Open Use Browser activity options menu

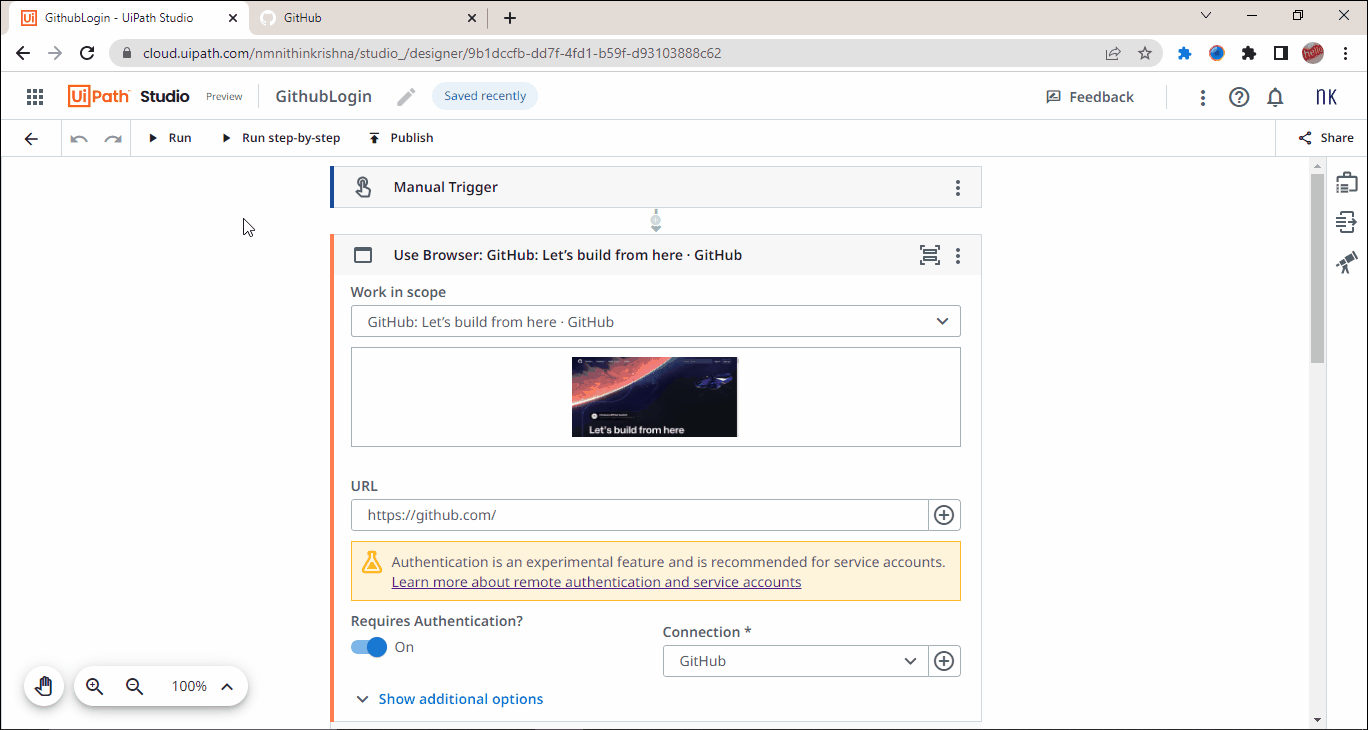(x=958, y=256)
